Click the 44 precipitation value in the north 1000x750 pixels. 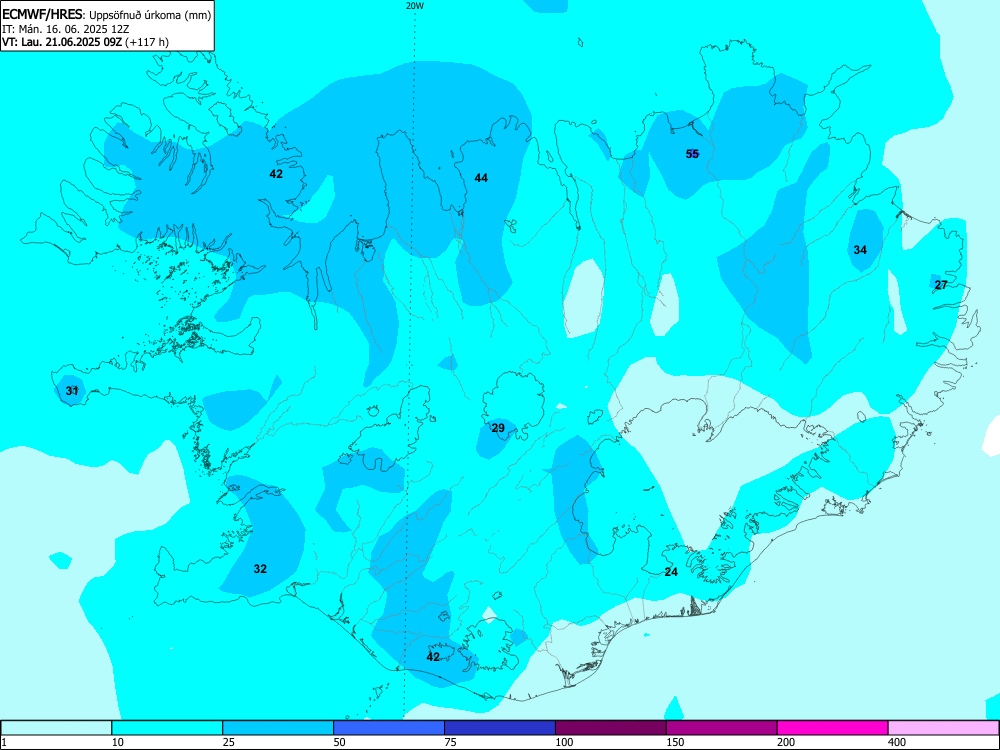(x=481, y=178)
